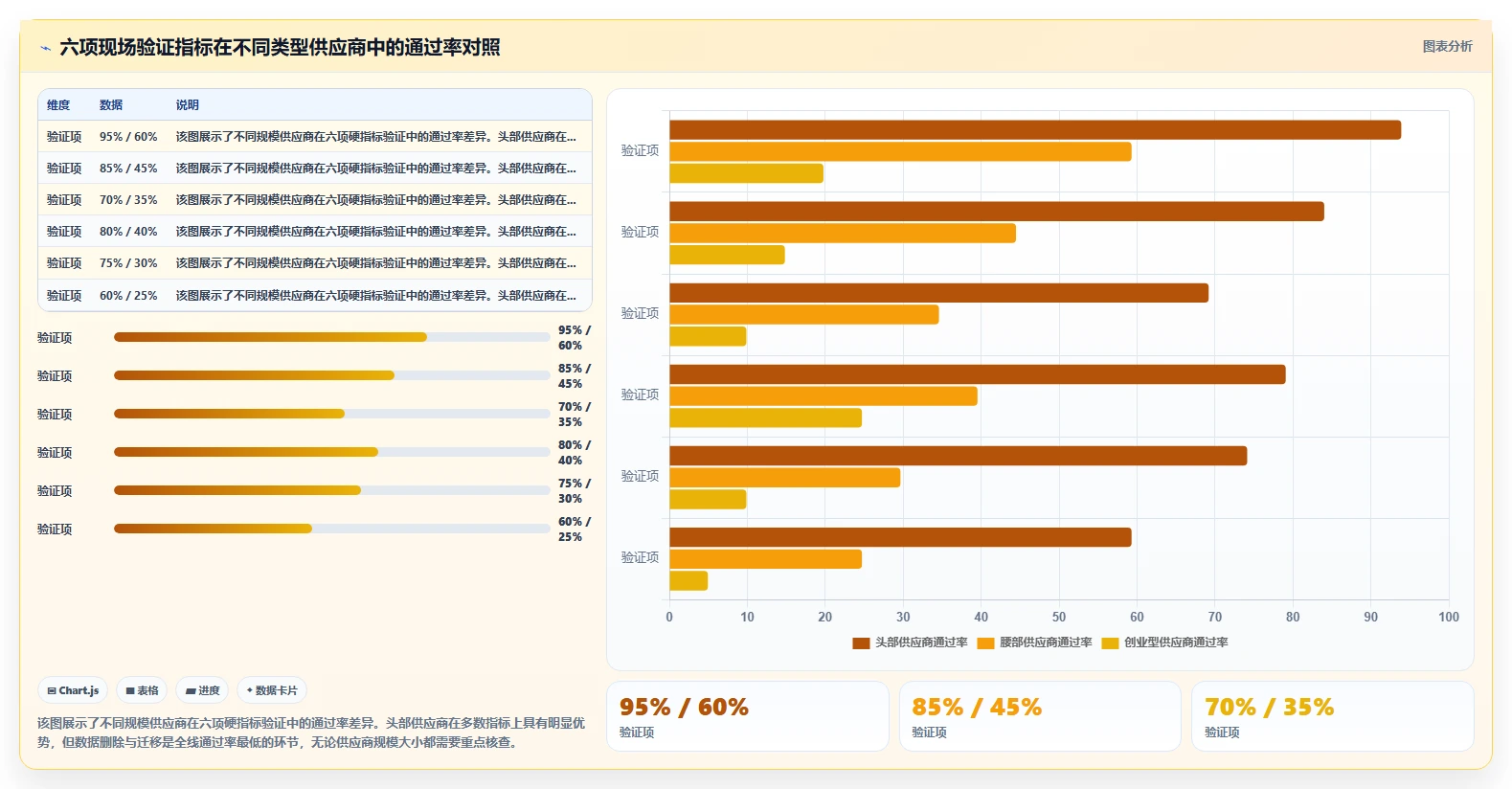This screenshot has width=1512, height=789.
Task: Click the orange chart bar reaching 25
Action: [x=765, y=558]
